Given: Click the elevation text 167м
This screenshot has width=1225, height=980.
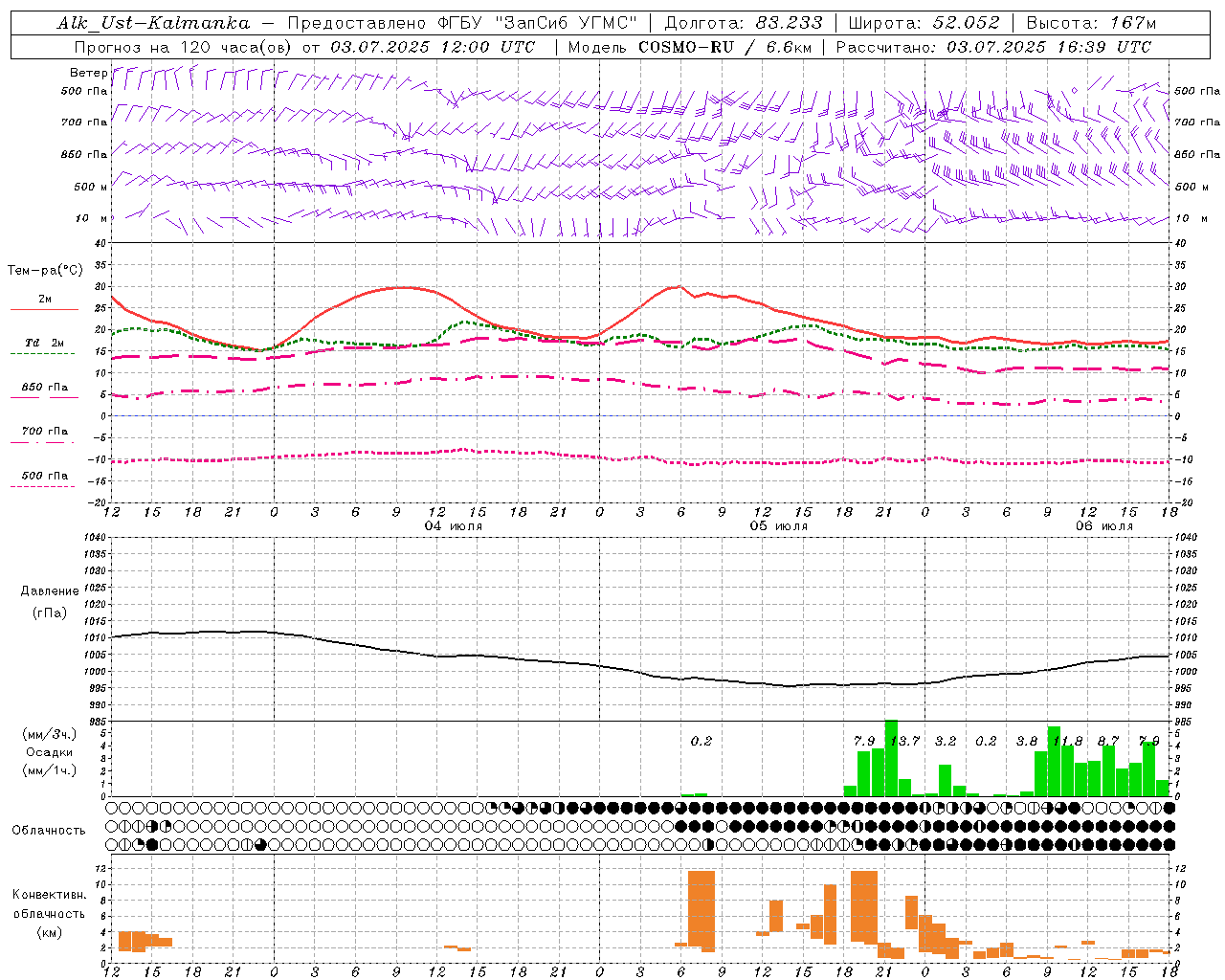Looking at the screenshot, I should 1133,23.
